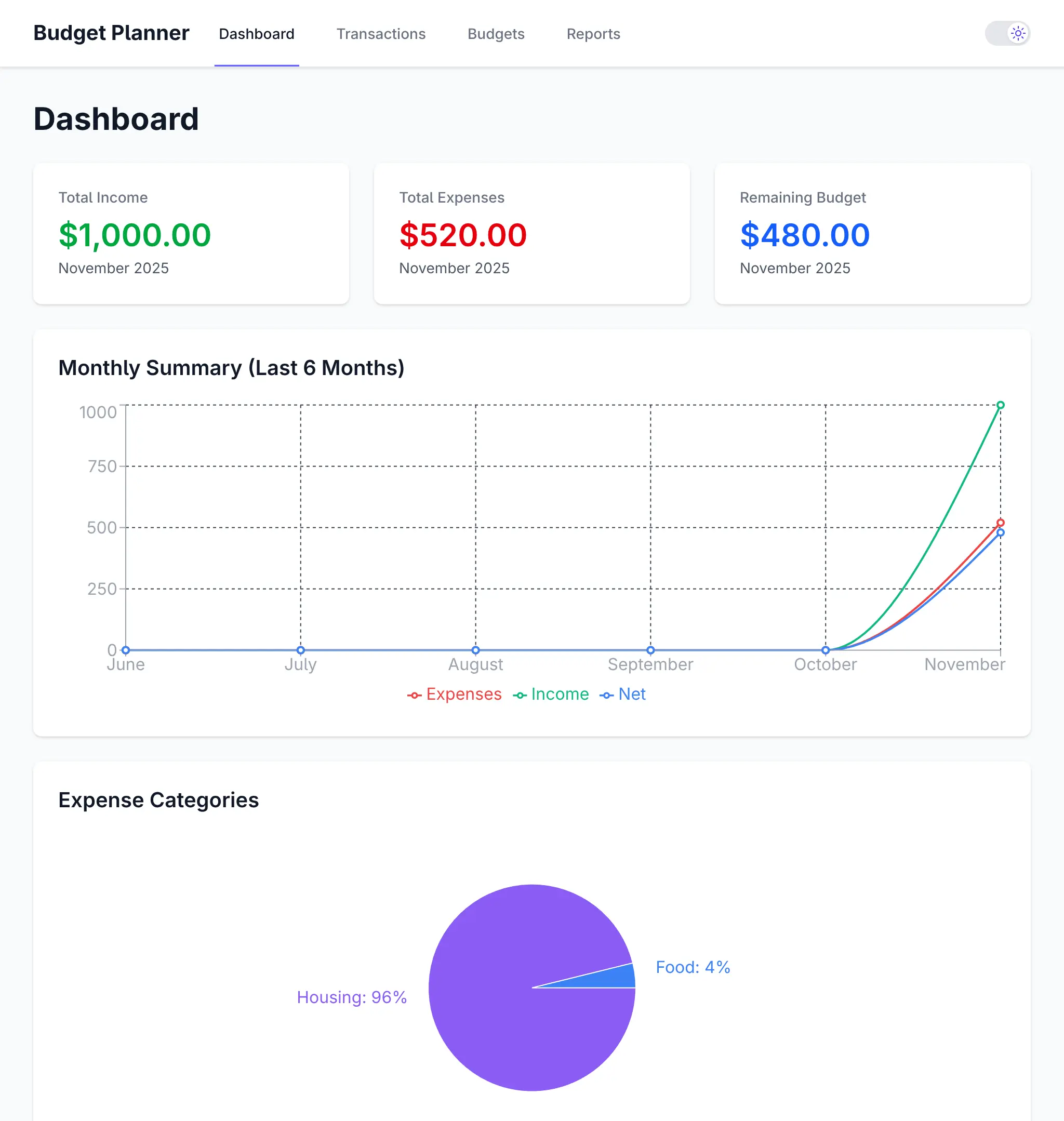Click the Budget Planner title link
The width and height of the screenshot is (1064, 1121).
click(x=111, y=33)
